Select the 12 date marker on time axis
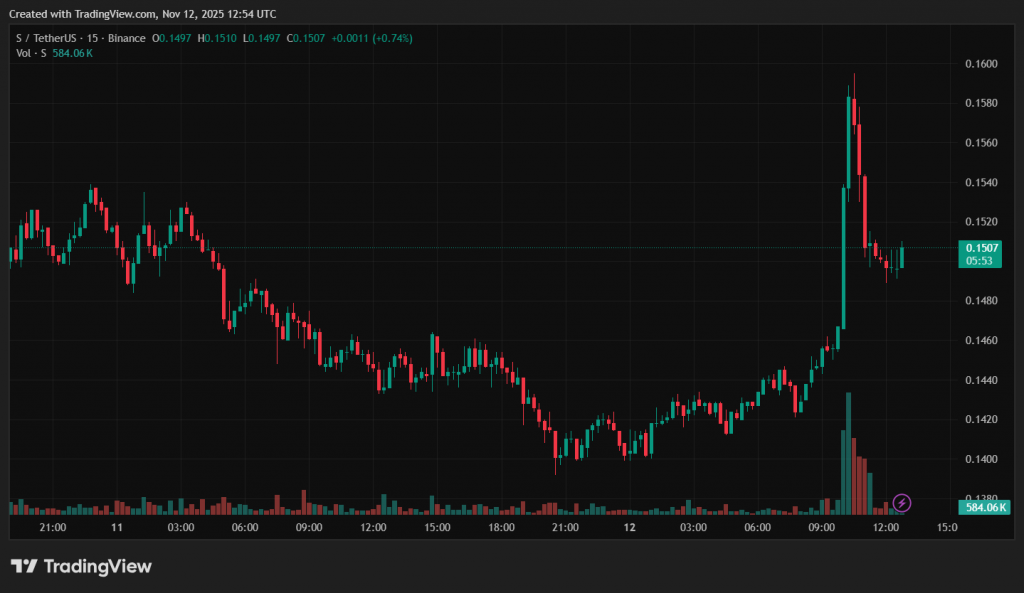Image resolution: width=1024 pixels, height=593 pixels. click(x=630, y=527)
